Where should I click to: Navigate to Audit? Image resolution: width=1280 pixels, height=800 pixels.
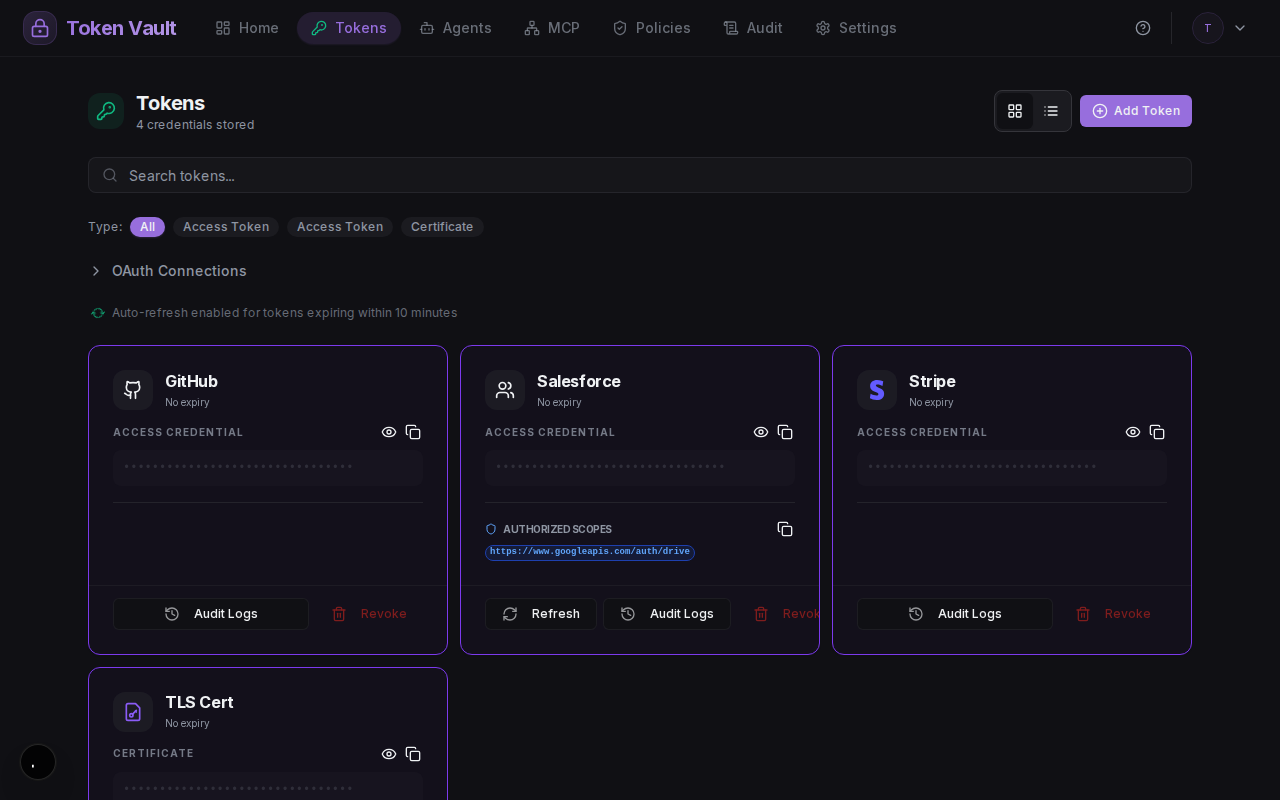click(753, 28)
